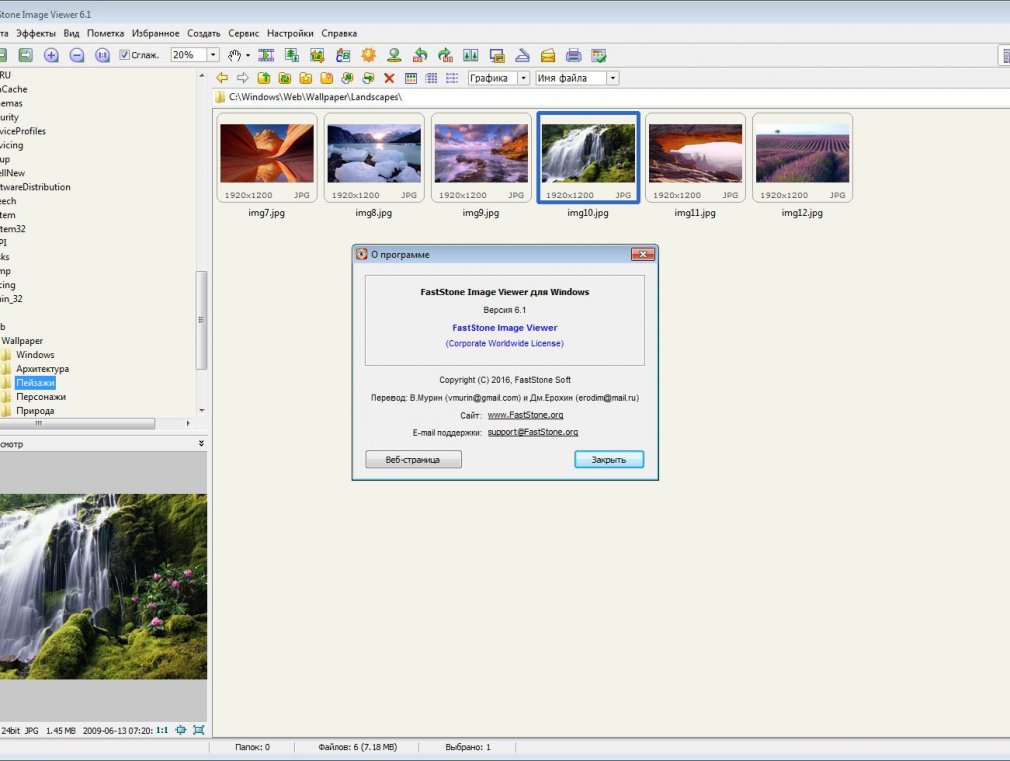Rotate image left with red-arrow icon
This screenshot has width=1010, height=761.
pos(420,55)
